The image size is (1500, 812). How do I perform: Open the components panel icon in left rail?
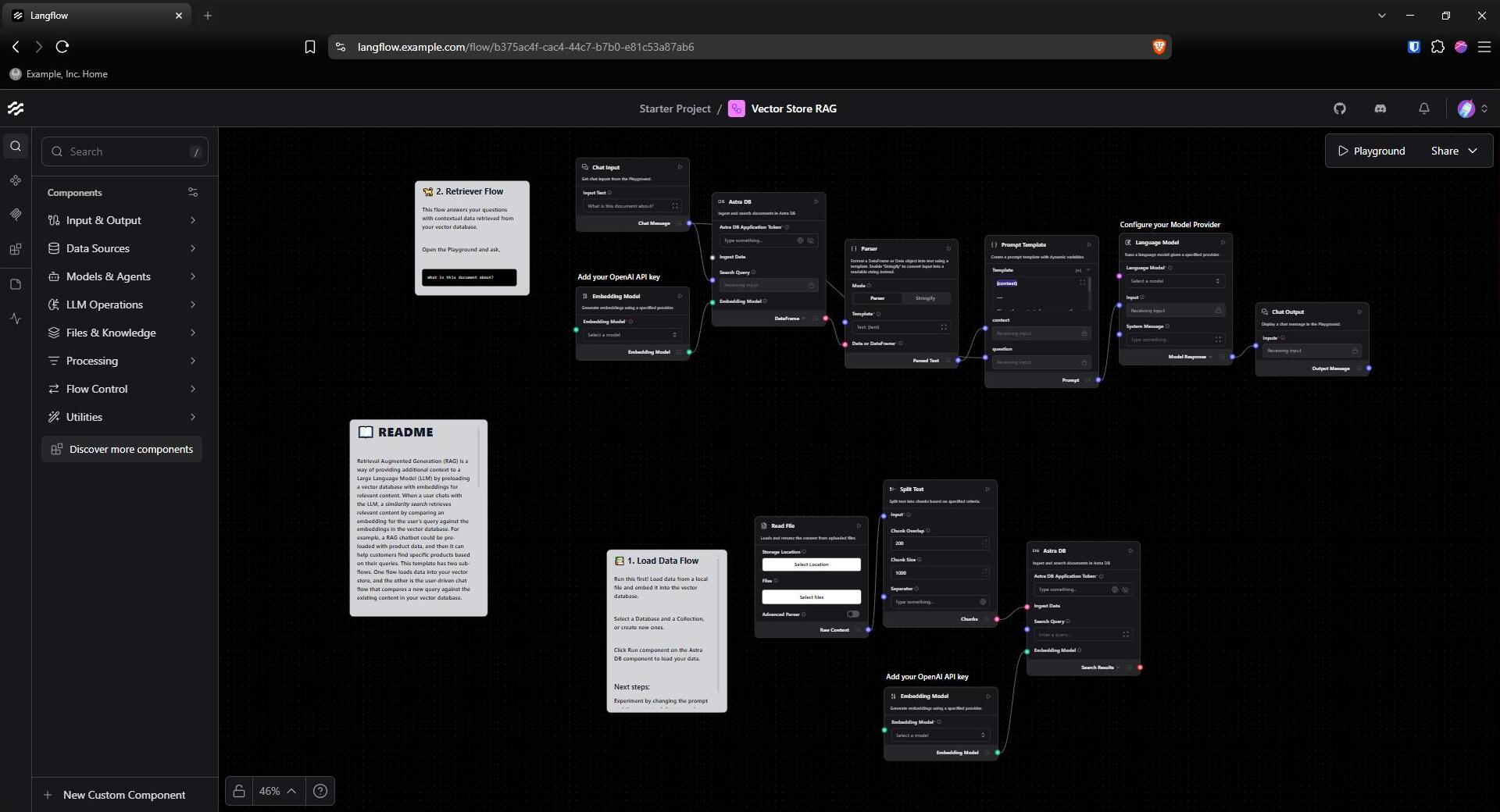16,180
